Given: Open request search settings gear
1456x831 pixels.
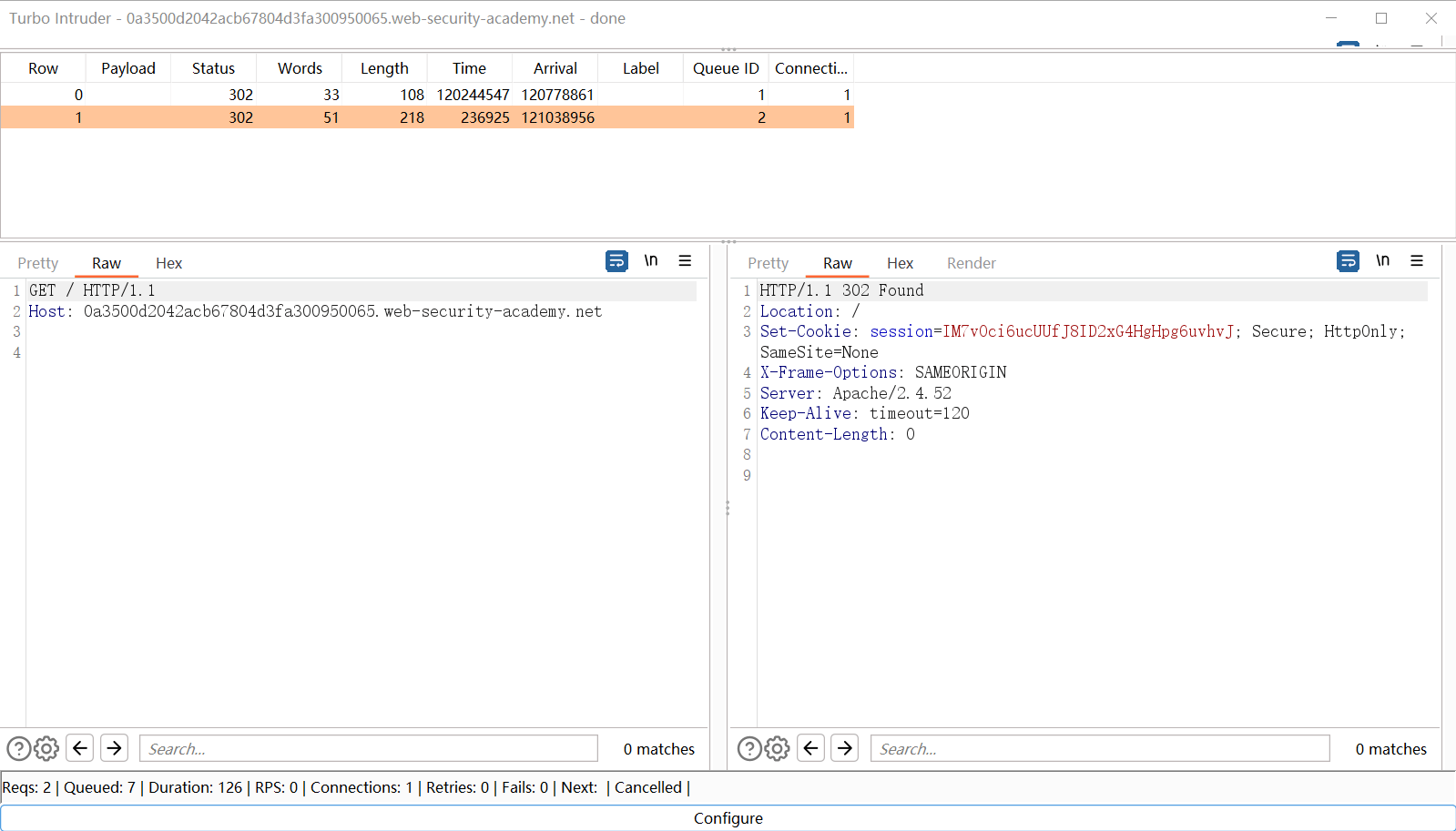Looking at the screenshot, I should click(x=46, y=748).
